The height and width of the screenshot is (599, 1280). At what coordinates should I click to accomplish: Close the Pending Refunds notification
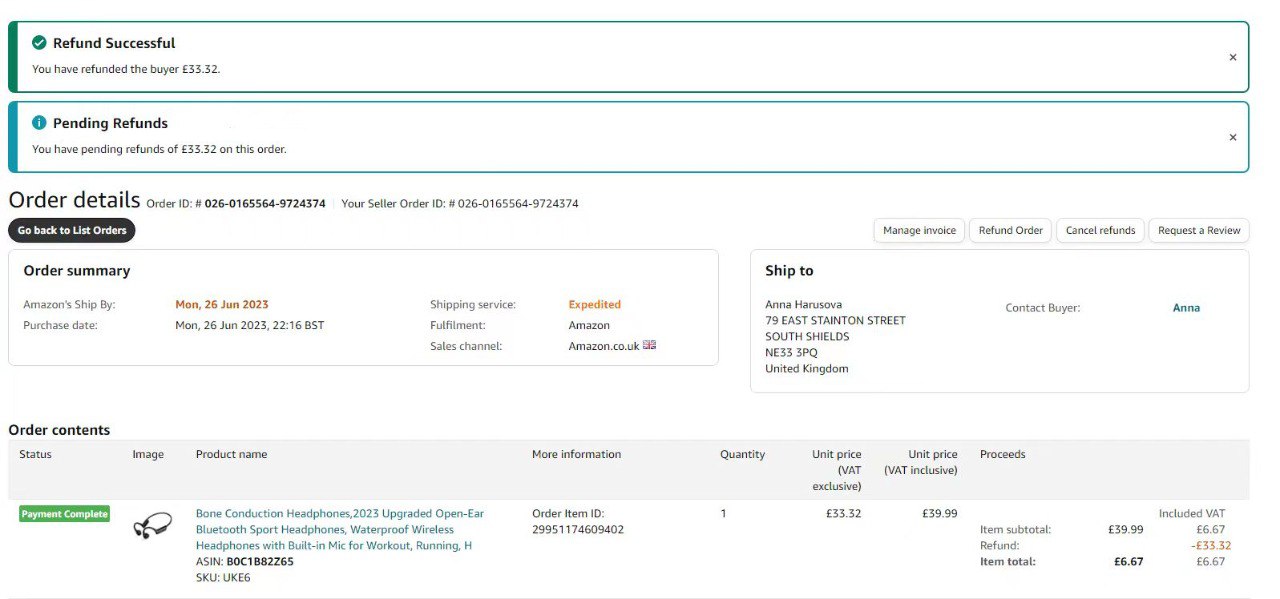1232,138
